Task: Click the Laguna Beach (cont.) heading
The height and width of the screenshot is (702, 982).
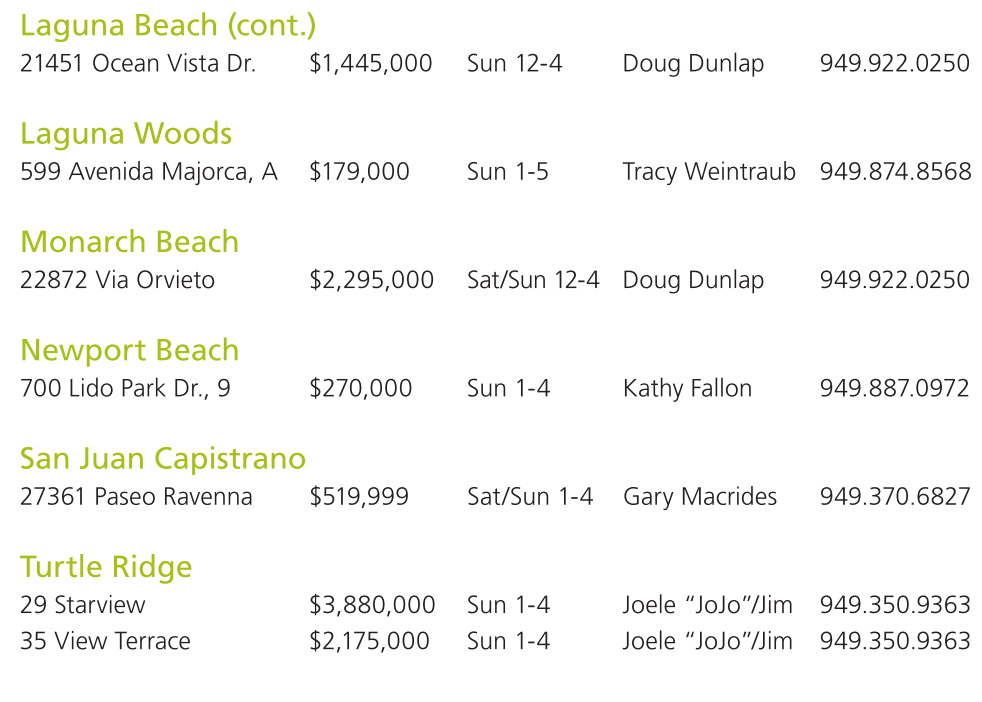Action: [168, 25]
